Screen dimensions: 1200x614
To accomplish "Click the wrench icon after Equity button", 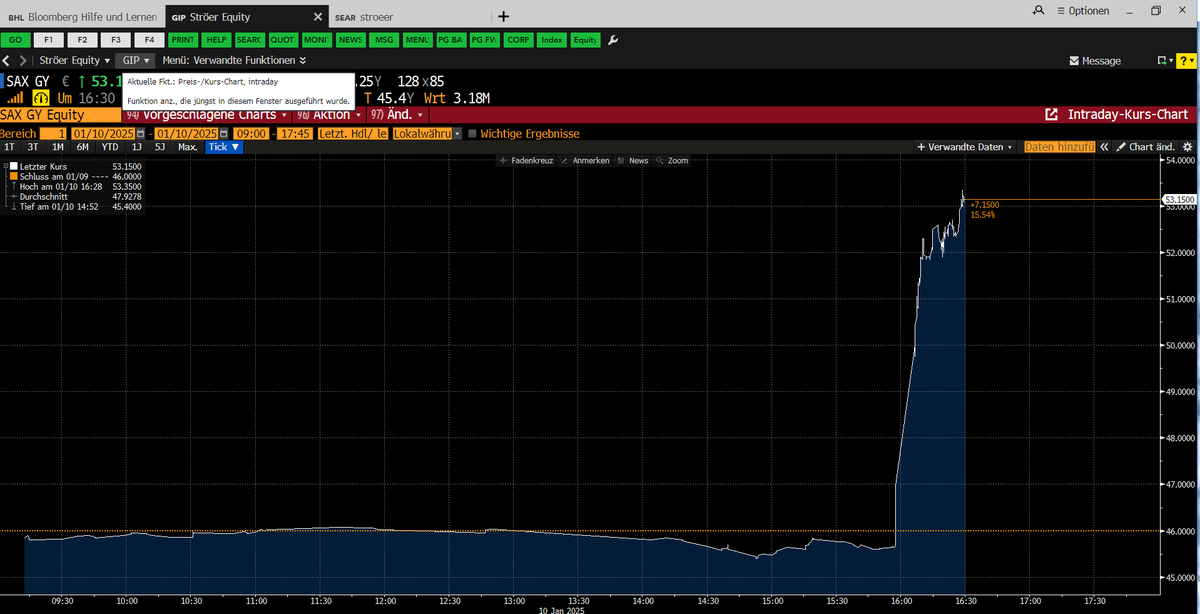I will coord(613,40).
